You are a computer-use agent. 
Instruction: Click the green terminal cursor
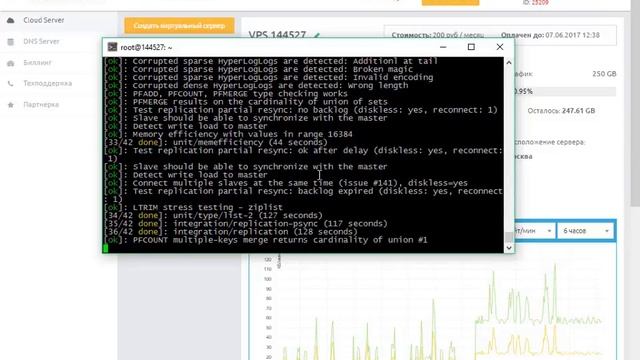[x=106, y=248]
